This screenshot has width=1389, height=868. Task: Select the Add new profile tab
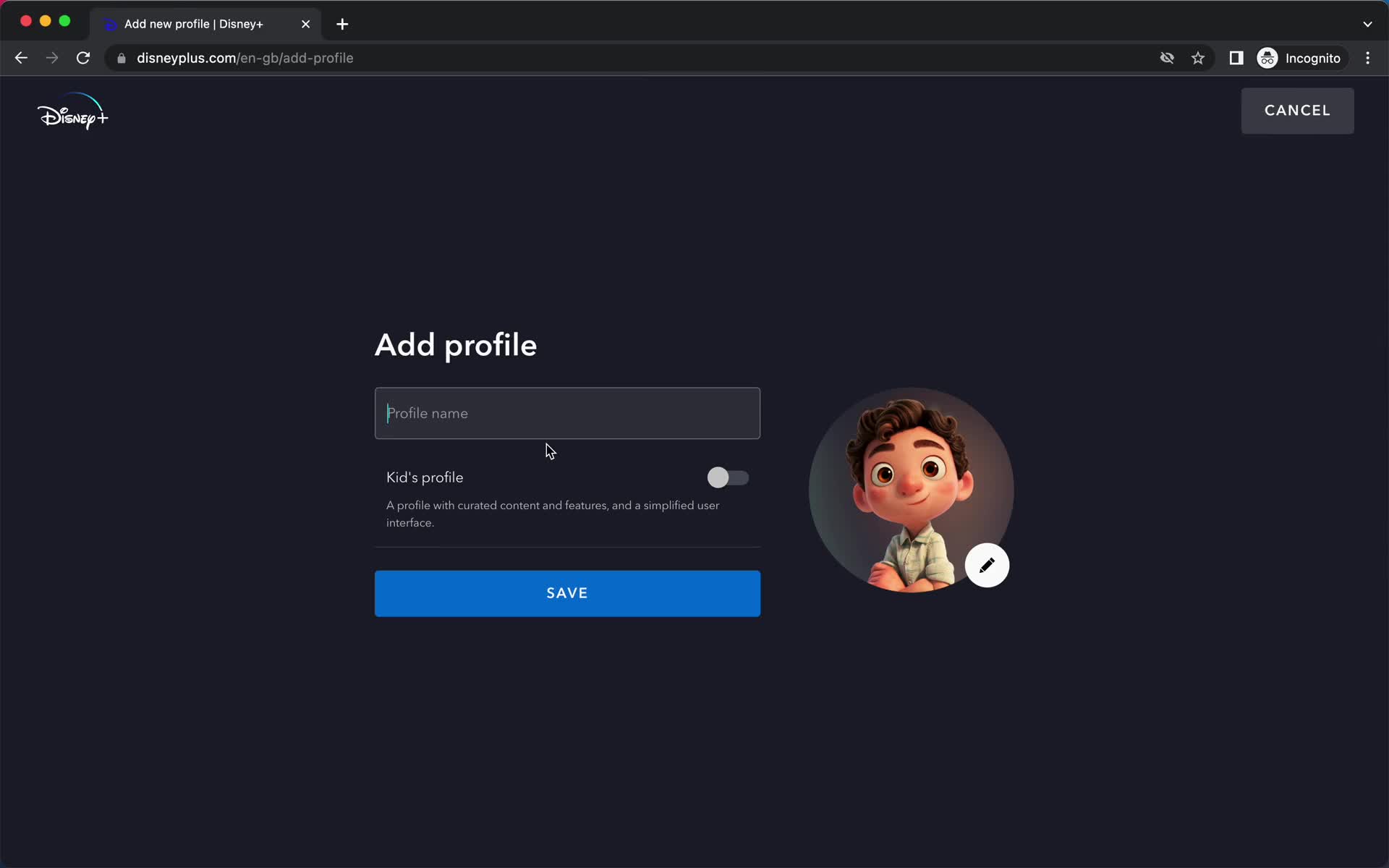[x=206, y=24]
